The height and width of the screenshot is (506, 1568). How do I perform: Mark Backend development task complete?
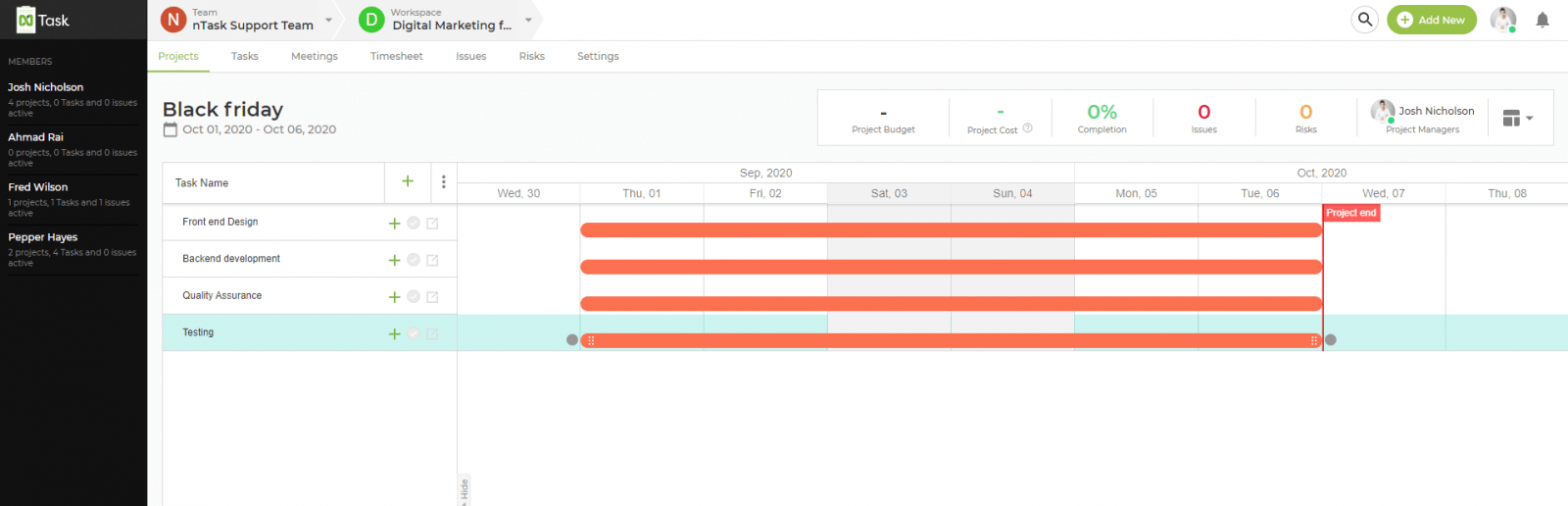(x=414, y=260)
